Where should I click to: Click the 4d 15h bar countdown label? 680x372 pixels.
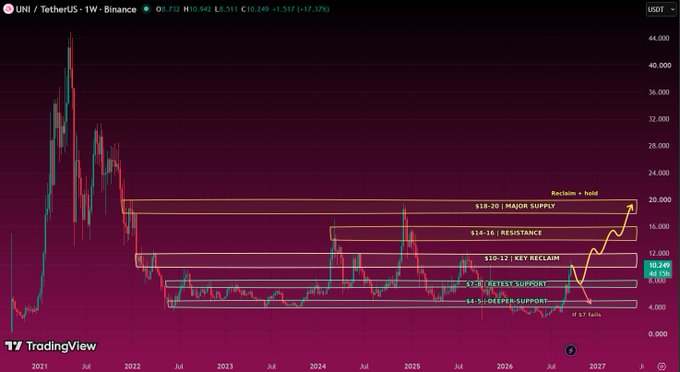659,274
